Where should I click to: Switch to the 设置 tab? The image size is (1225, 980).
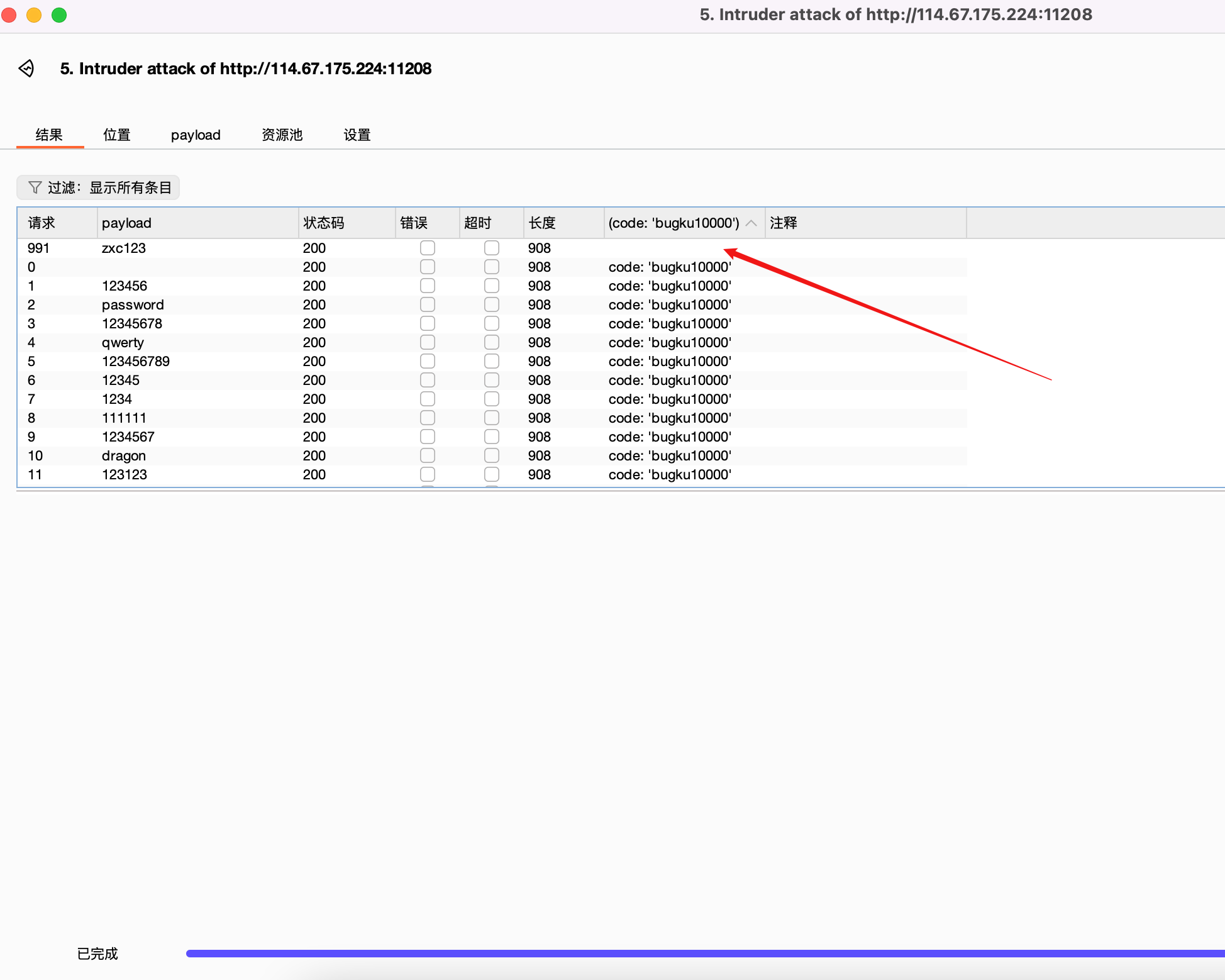point(357,135)
